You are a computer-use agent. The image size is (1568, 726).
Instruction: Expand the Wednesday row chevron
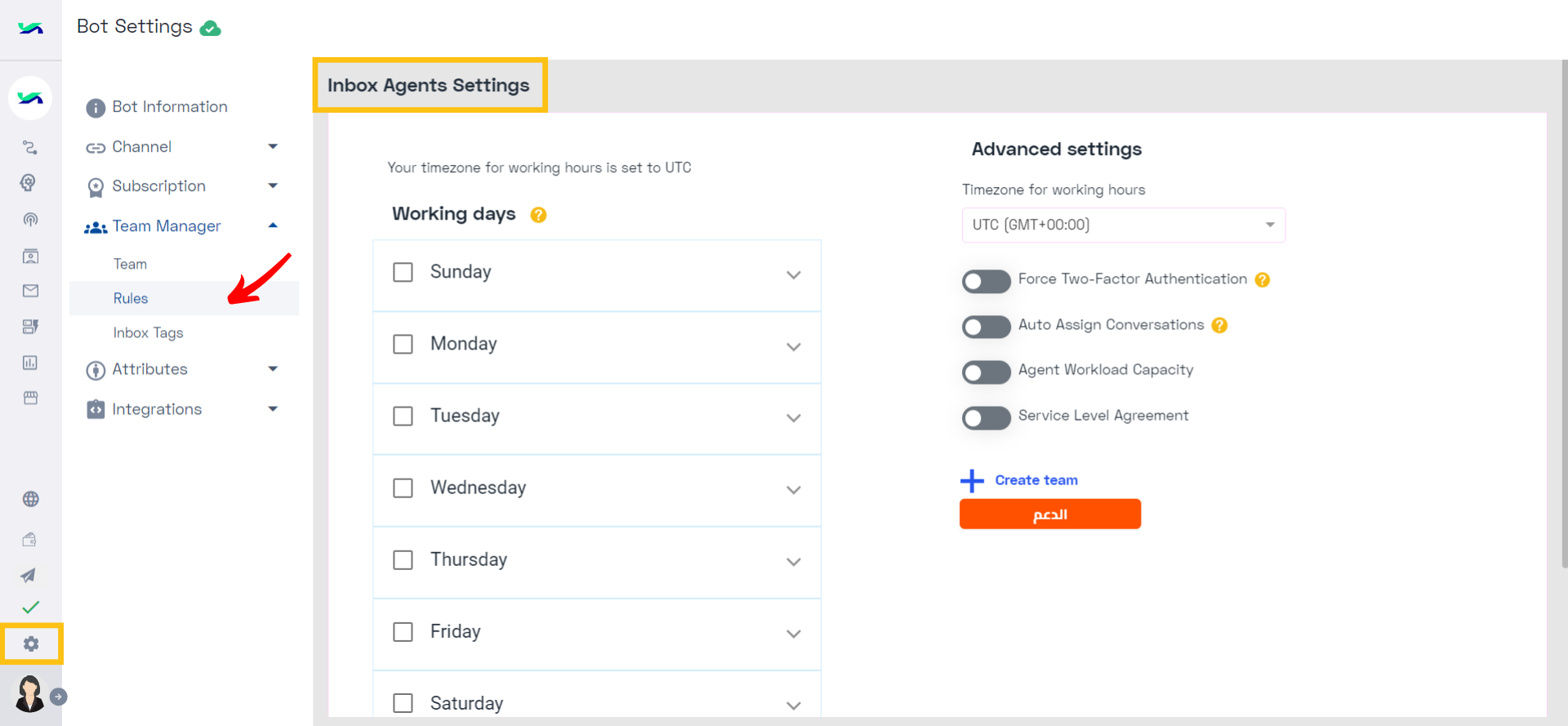(x=793, y=490)
